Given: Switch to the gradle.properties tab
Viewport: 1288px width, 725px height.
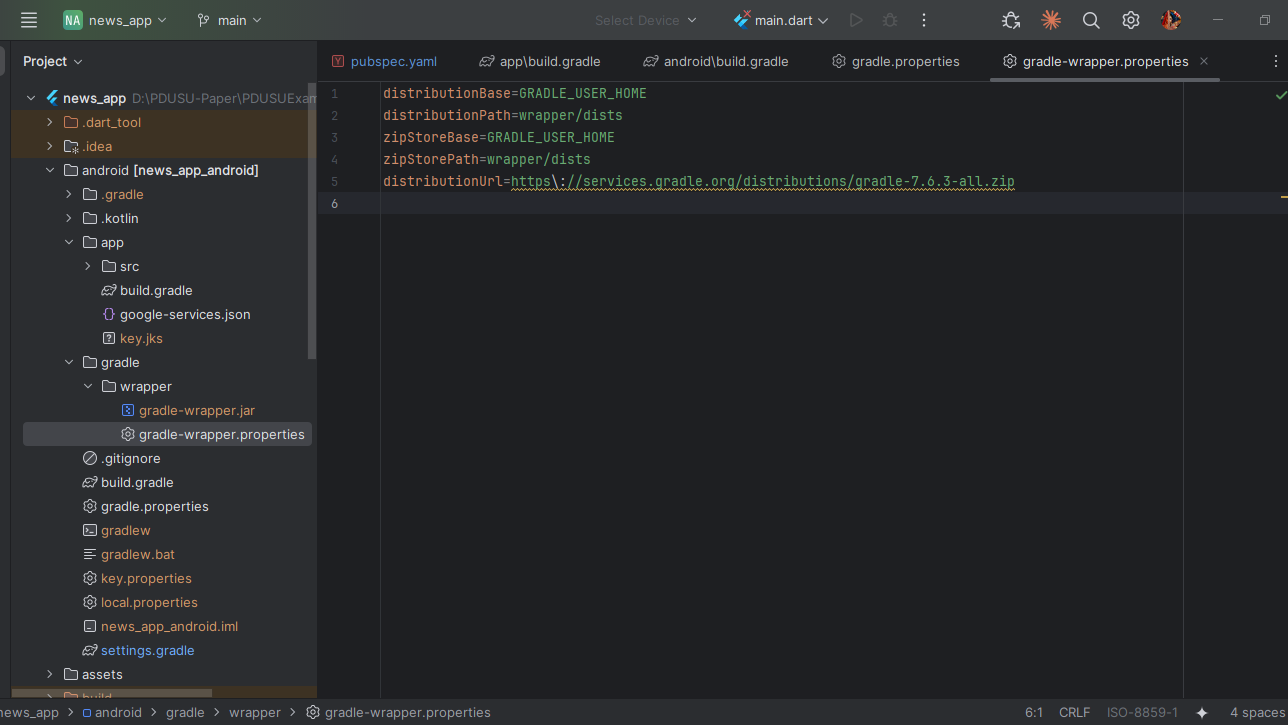Looking at the screenshot, I should pos(896,61).
